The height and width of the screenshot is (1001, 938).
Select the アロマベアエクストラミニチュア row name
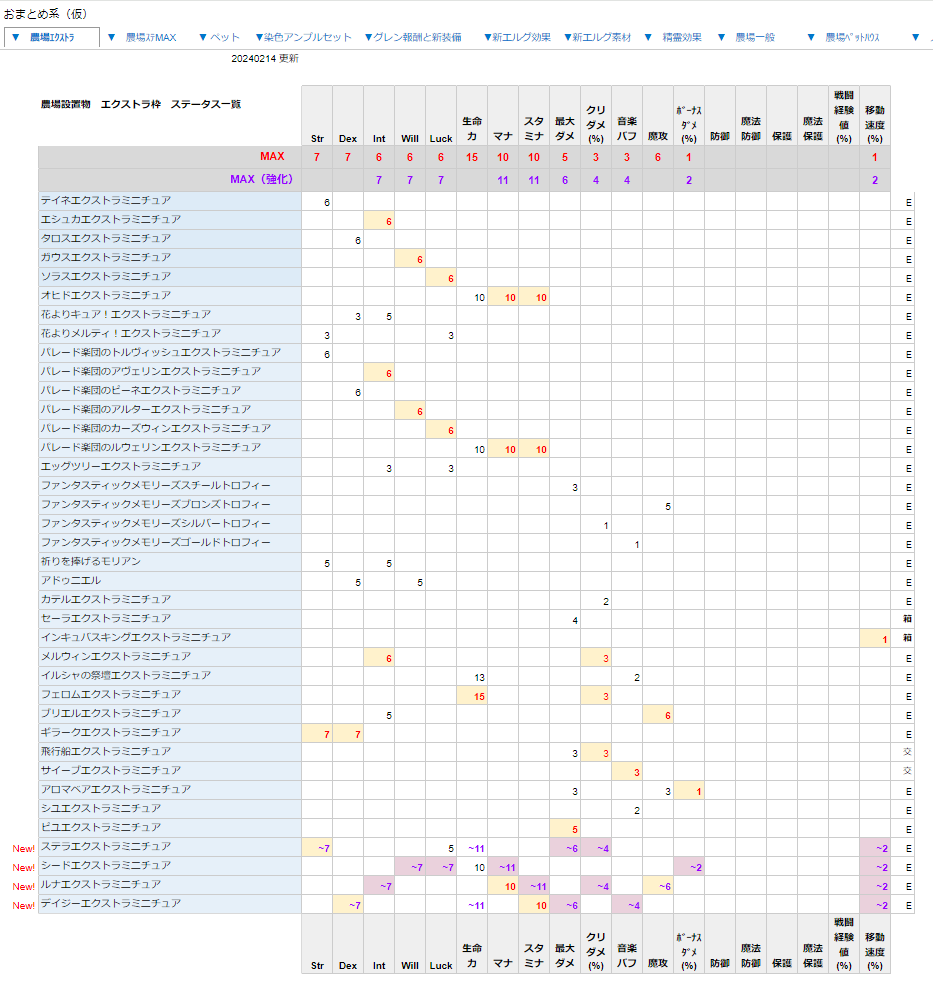[x=116, y=790]
